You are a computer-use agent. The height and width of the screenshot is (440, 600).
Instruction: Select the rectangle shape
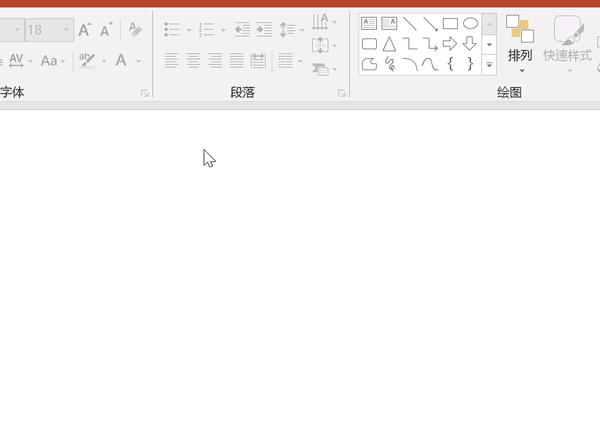(x=450, y=23)
